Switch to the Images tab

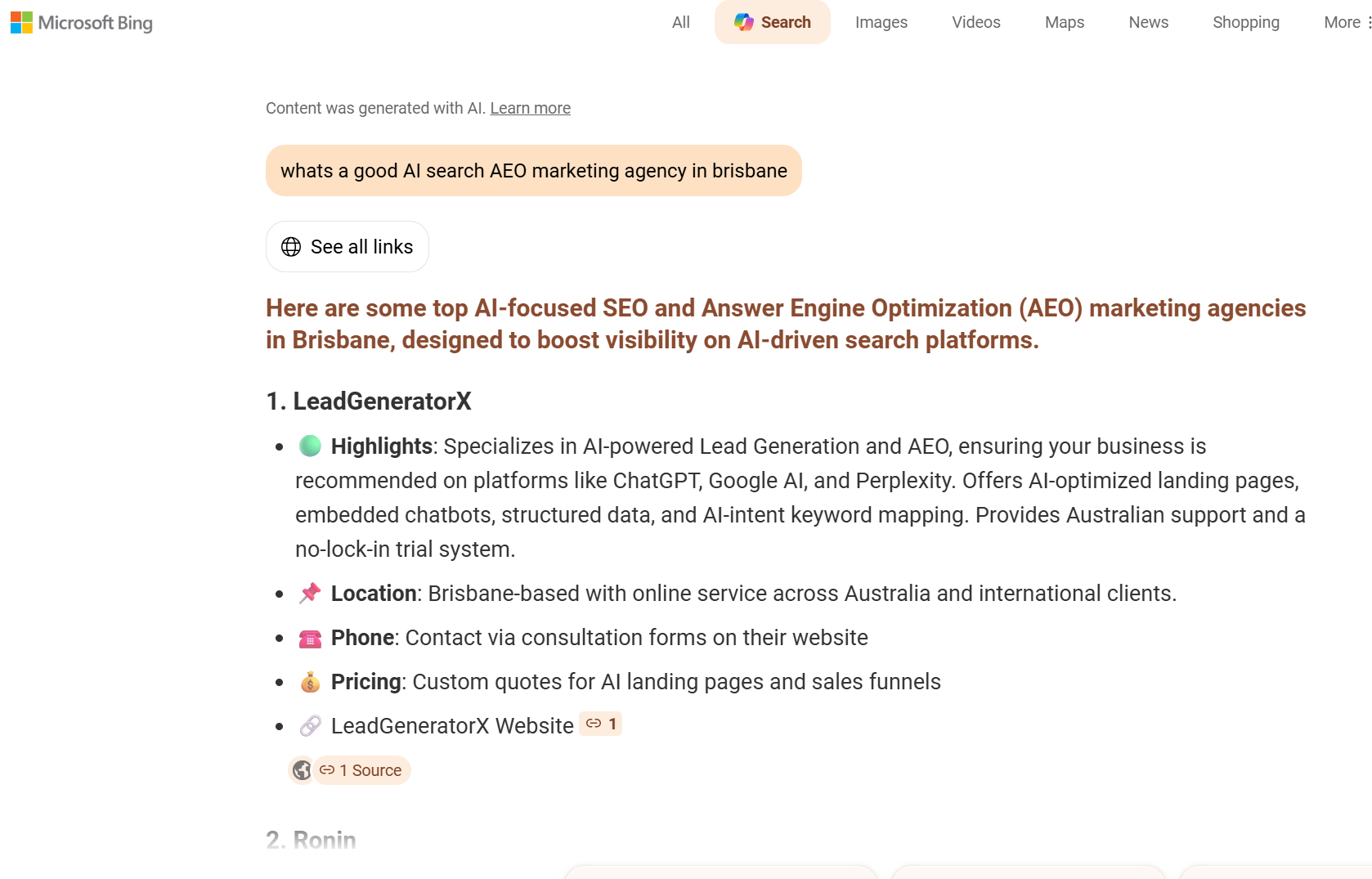[x=881, y=23]
